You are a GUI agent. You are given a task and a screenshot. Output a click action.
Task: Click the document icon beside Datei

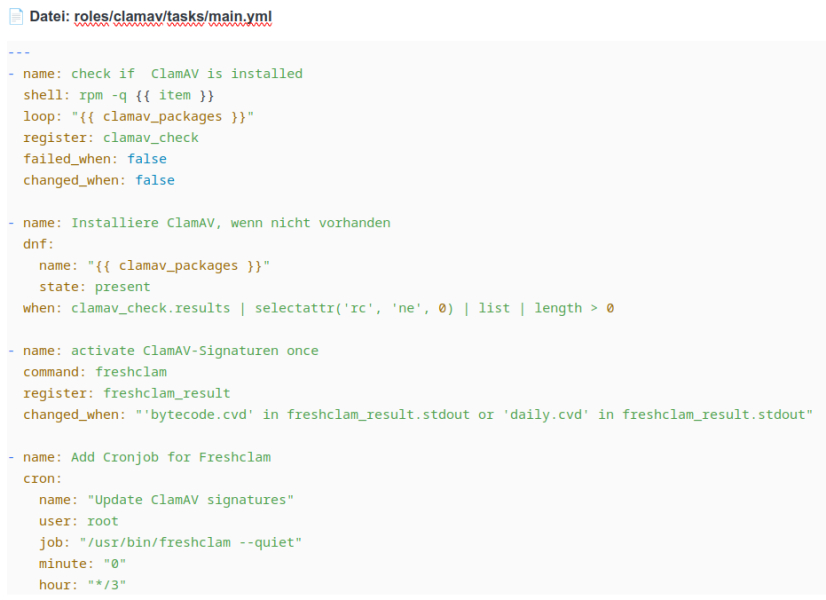click(x=16, y=18)
